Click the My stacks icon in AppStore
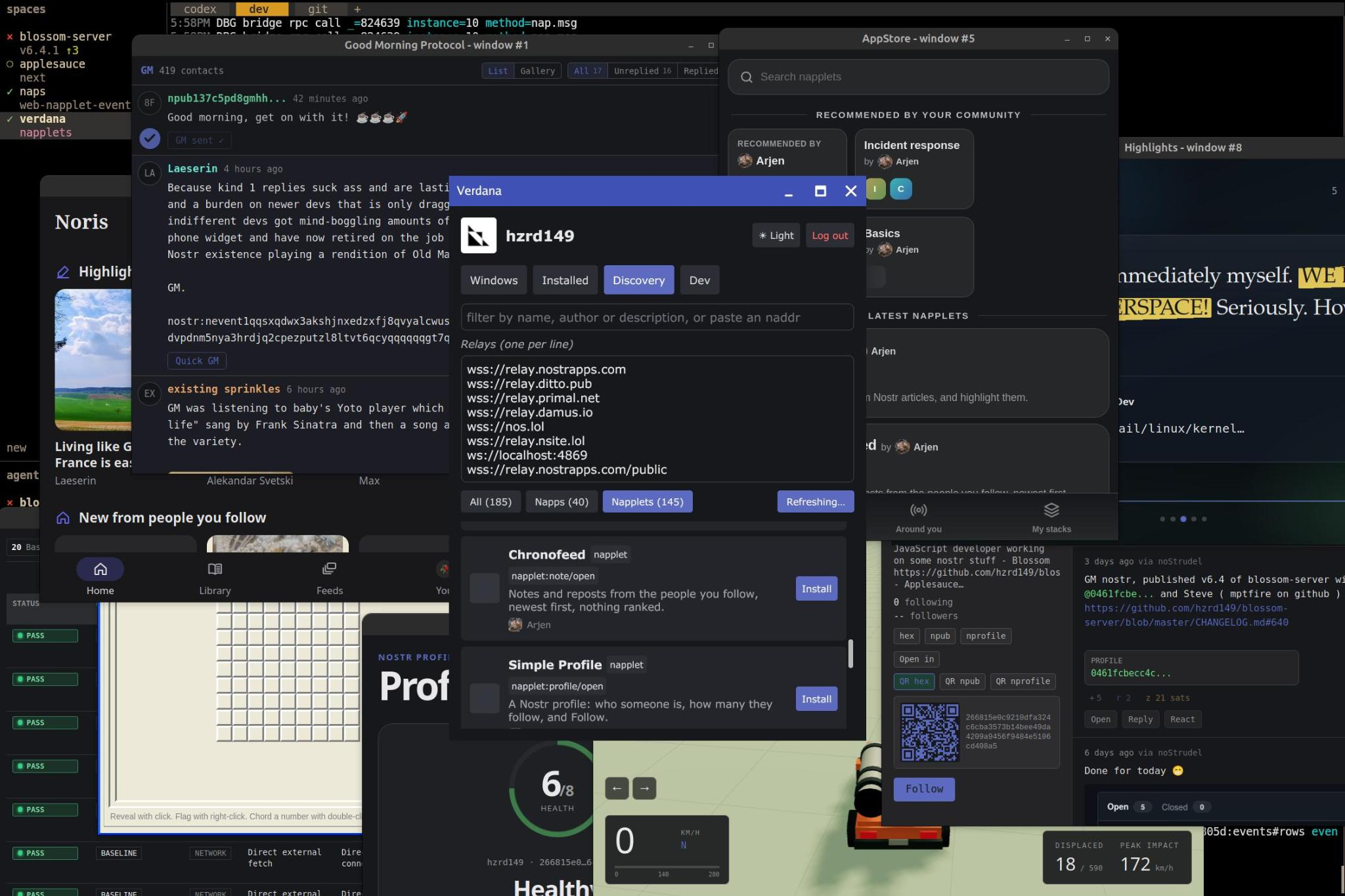Screen dimensions: 1345x896 pyautogui.click(x=1051, y=510)
